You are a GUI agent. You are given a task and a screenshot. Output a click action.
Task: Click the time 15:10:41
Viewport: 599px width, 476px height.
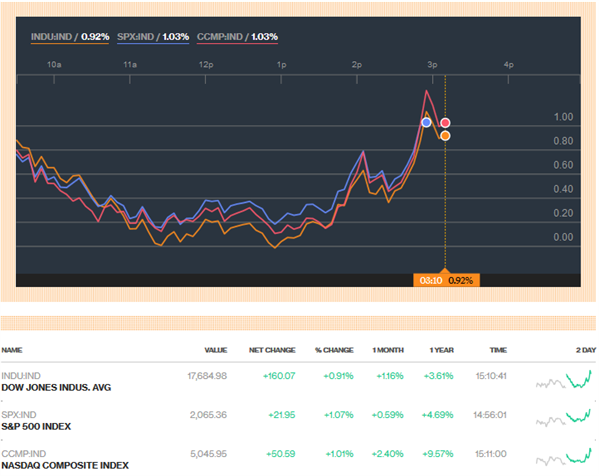pyautogui.click(x=491, y=376)
